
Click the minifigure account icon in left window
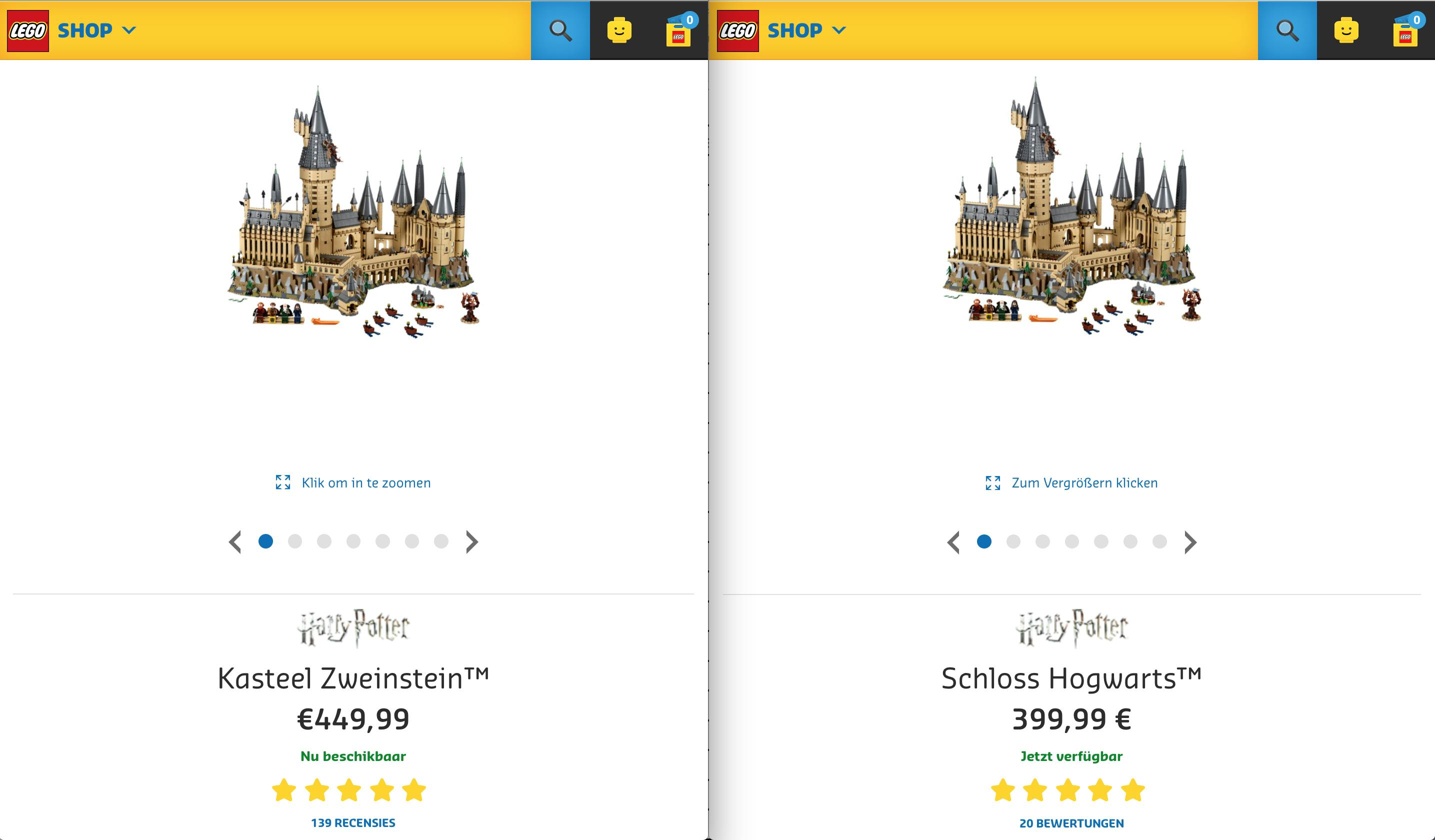pos(619,30)
